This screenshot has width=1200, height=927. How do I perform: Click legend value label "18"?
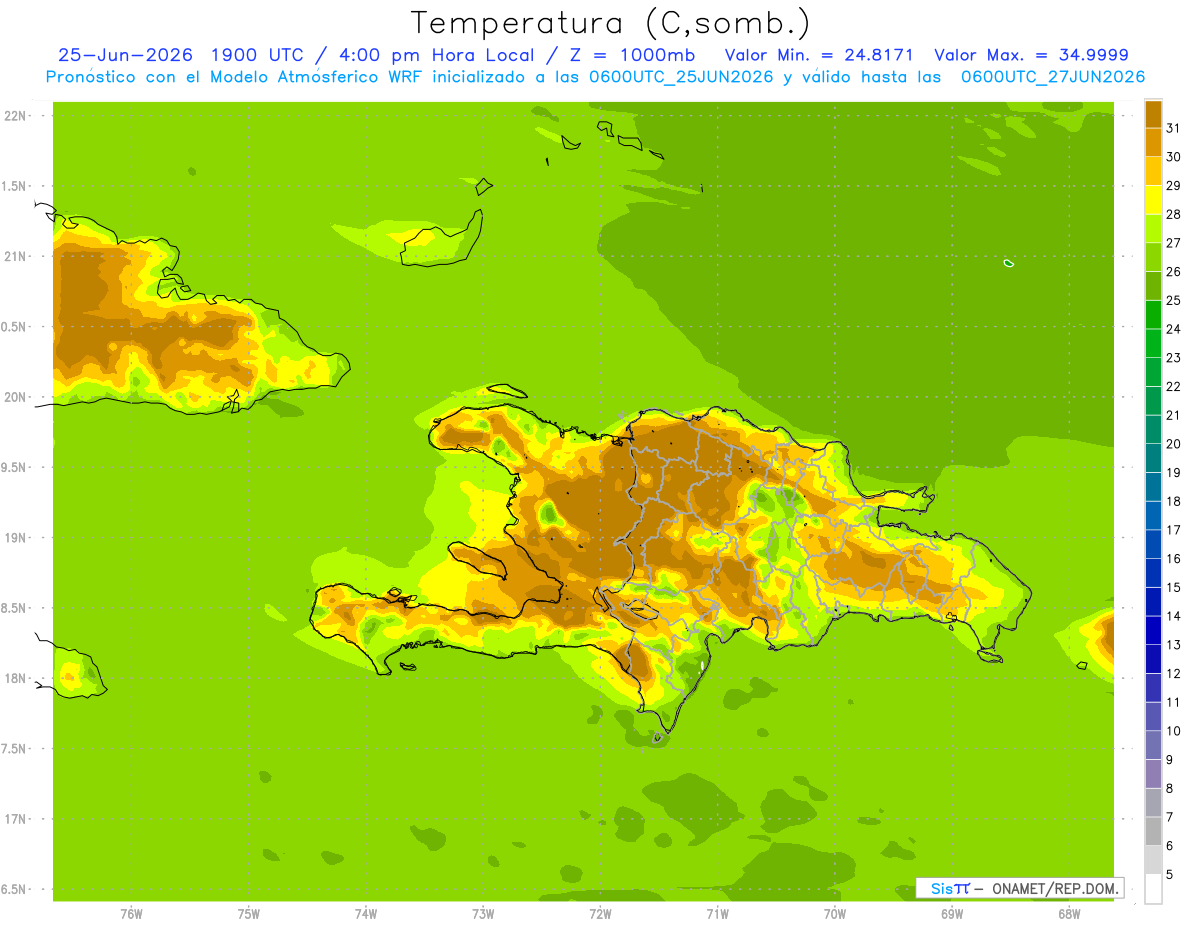coord(1174,501)
